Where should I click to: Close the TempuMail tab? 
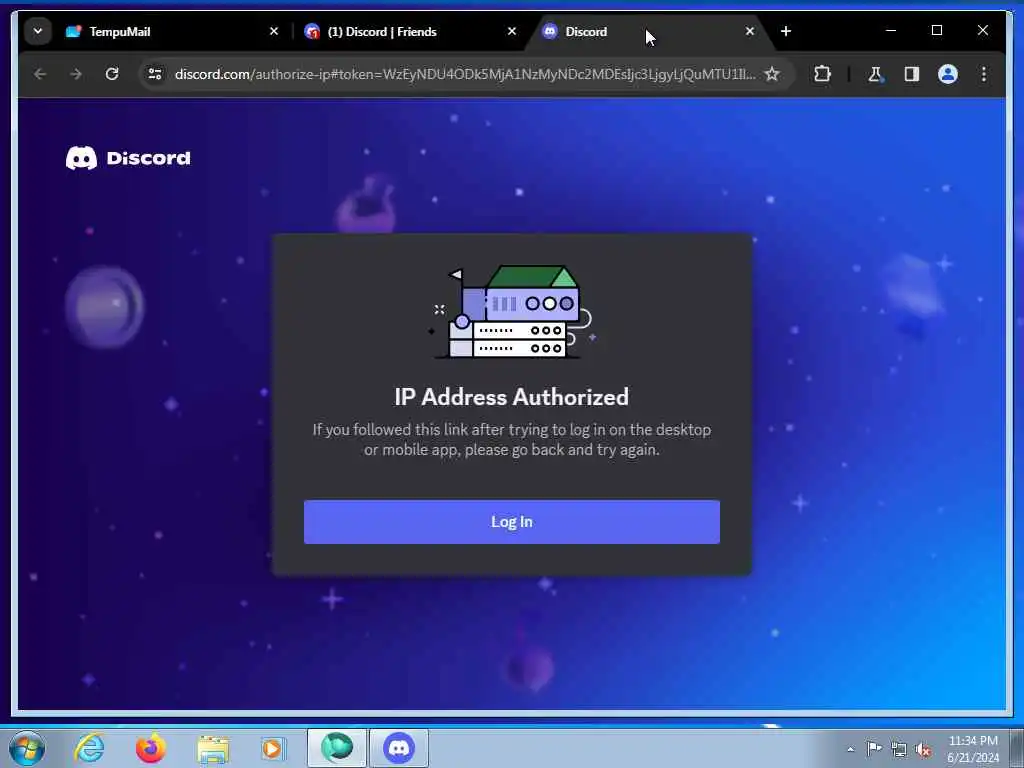point(274,31)
